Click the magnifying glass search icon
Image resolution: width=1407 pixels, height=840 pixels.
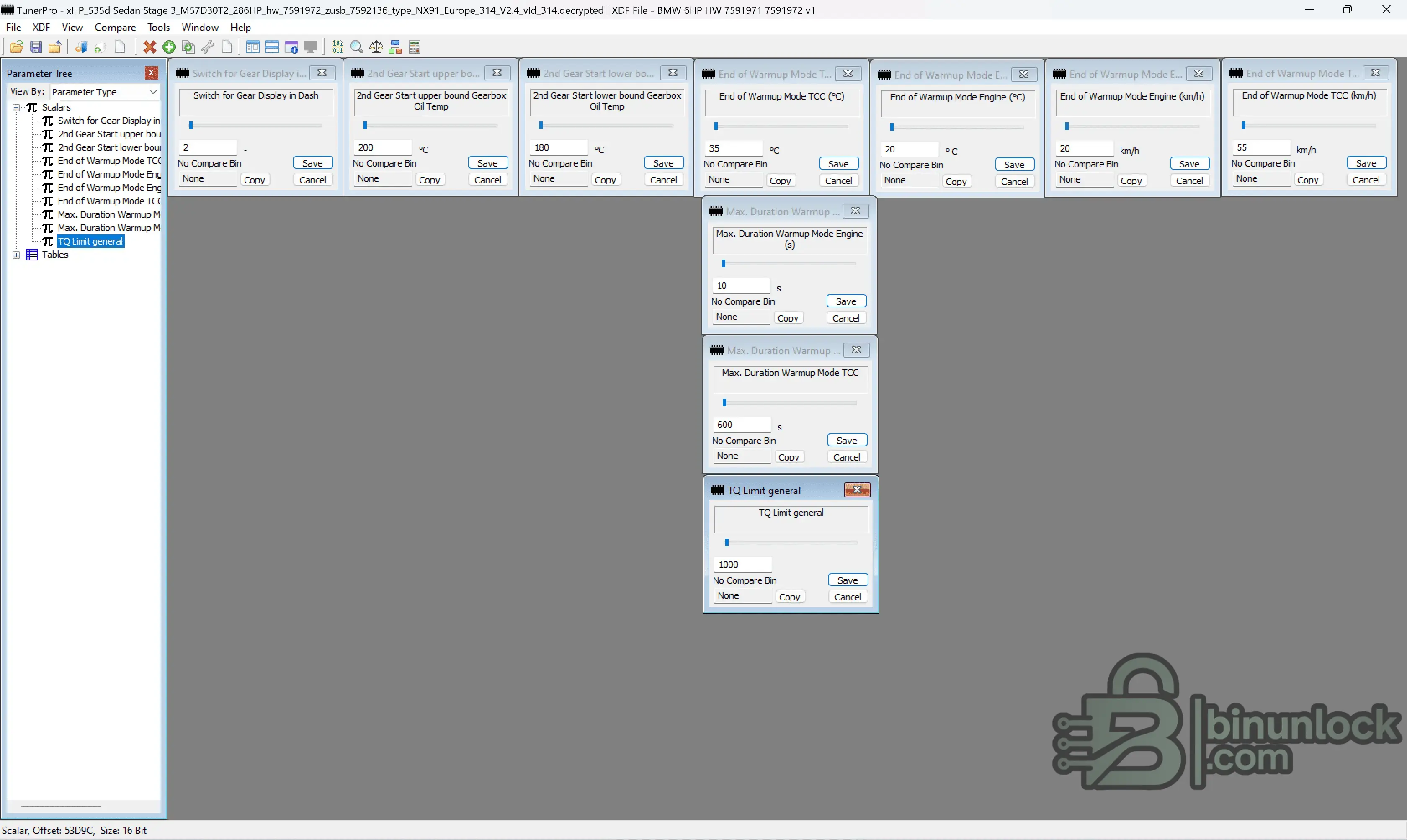356,47
